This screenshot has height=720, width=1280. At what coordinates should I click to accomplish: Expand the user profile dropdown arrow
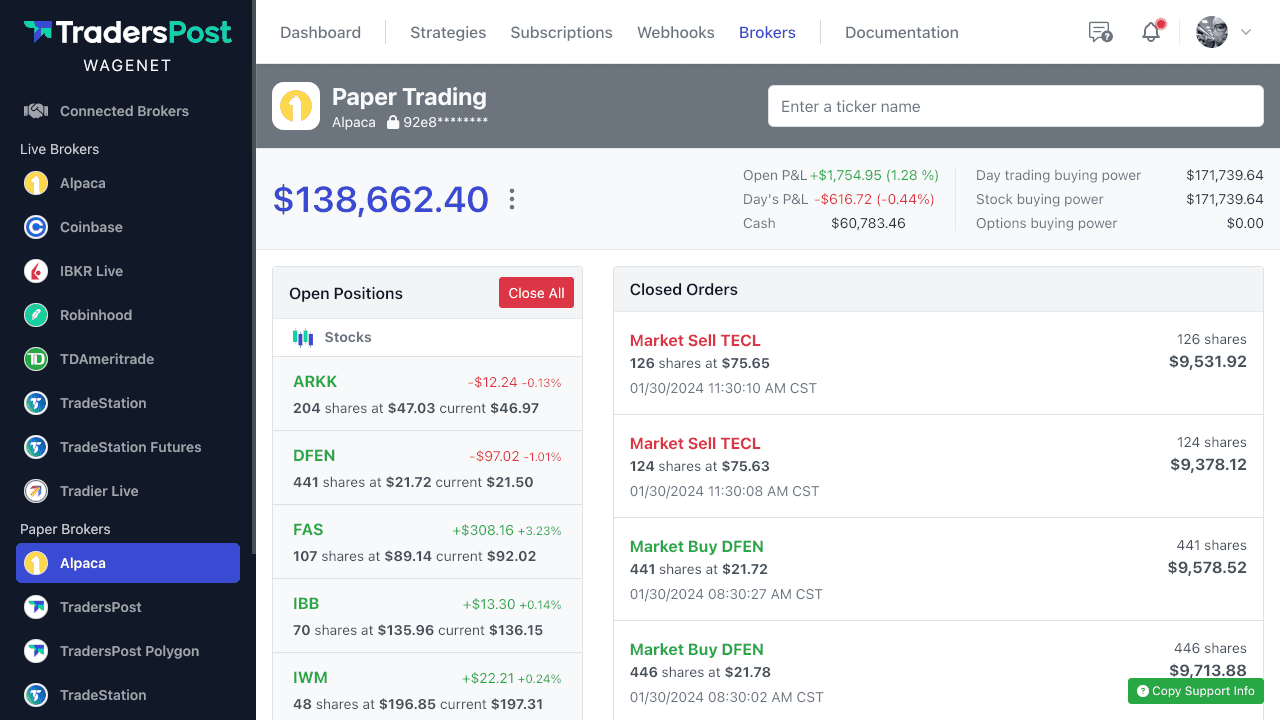1246,32
